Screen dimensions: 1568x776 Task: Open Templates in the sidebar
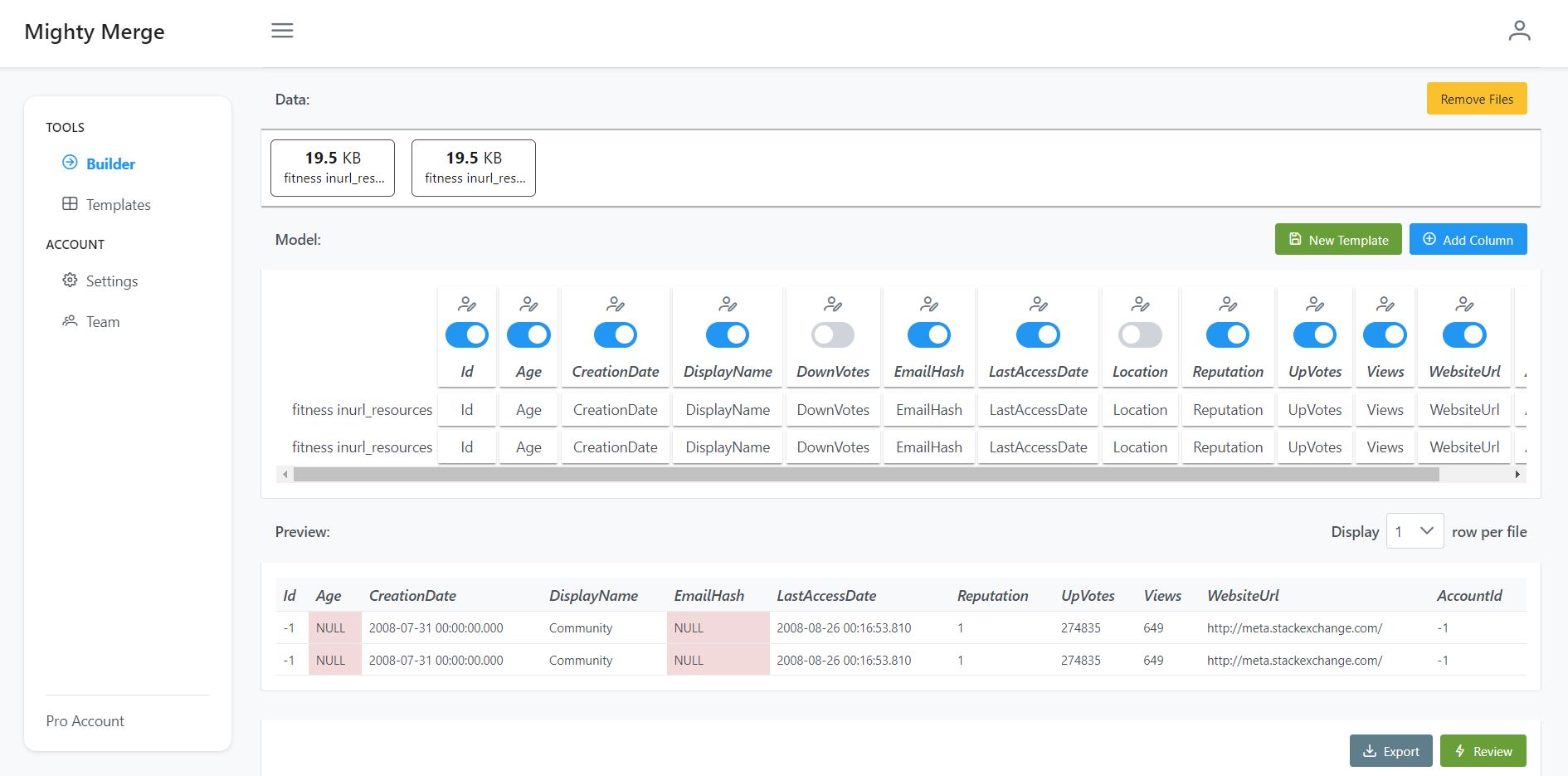pos(118,205)
